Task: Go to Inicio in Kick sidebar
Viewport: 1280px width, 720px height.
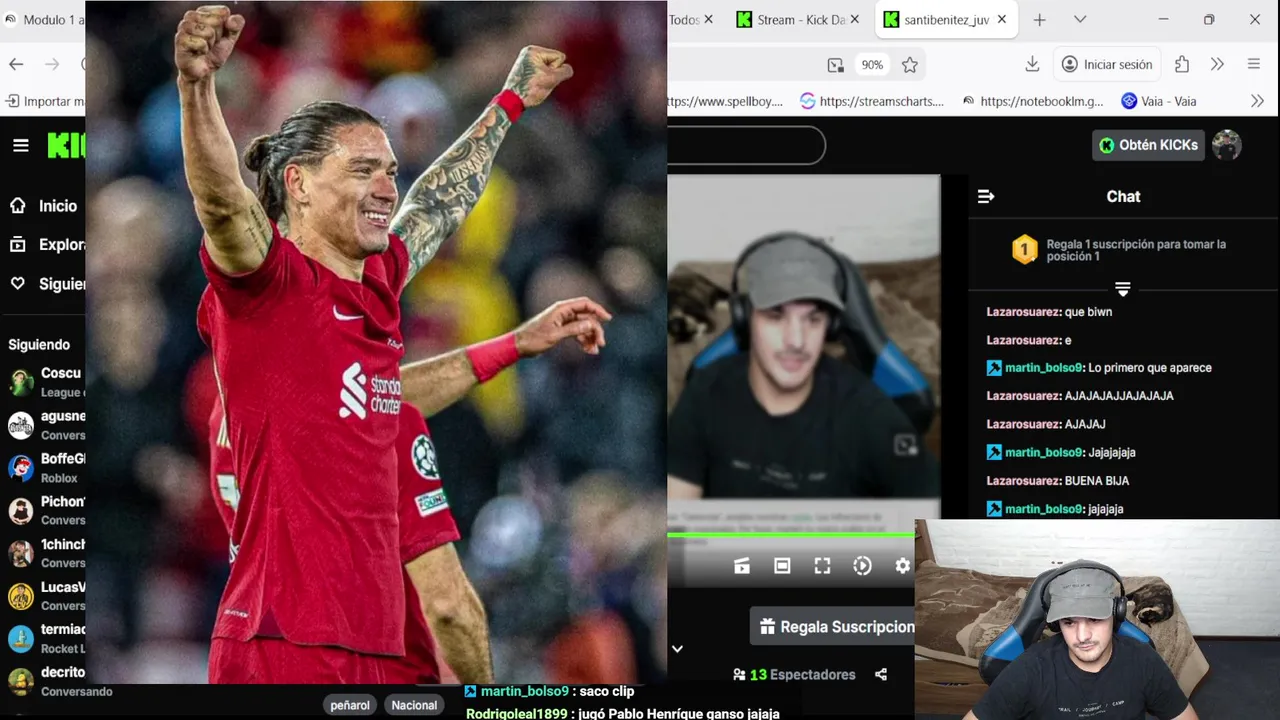Action: point(44,206)
